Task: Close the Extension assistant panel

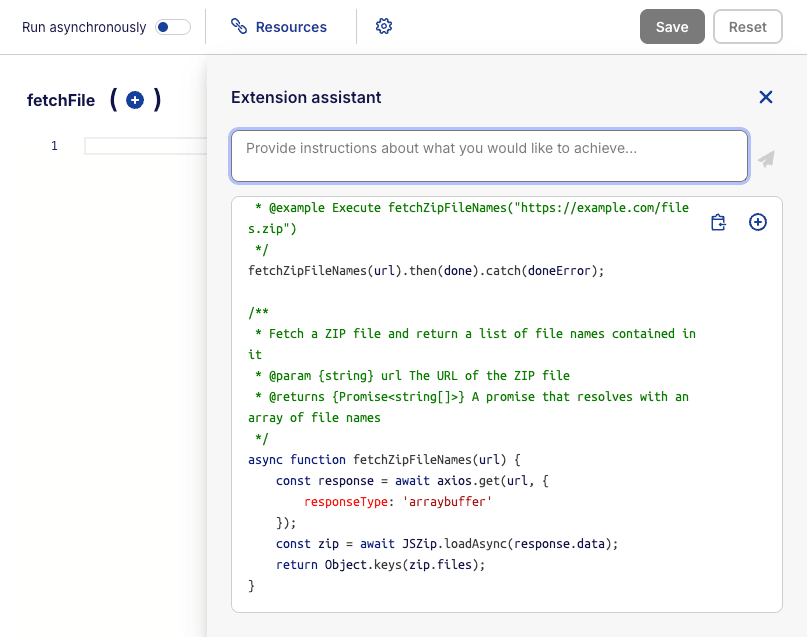Action: tap(766, 97)
